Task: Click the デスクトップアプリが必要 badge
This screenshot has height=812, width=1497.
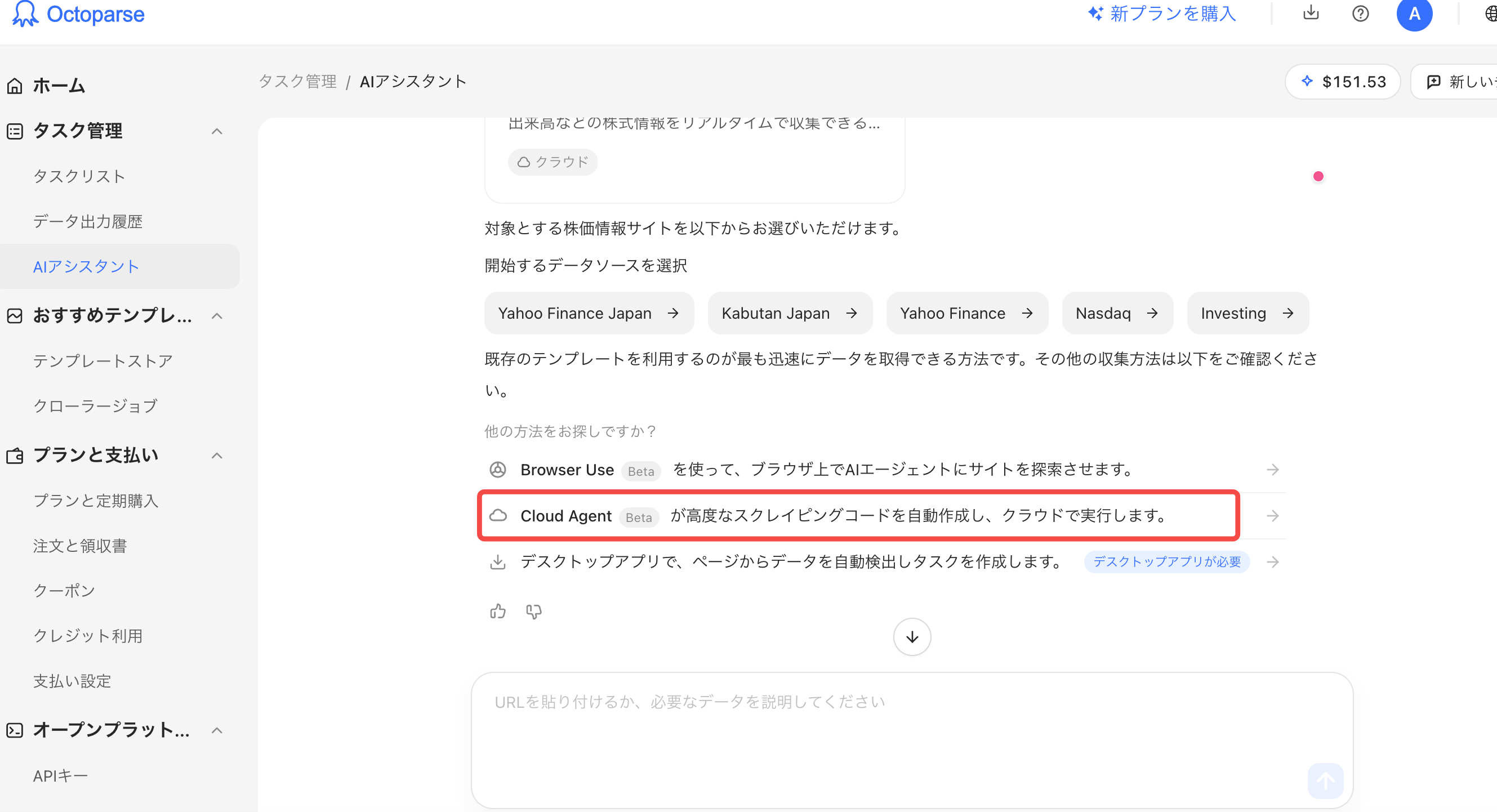Action: [x=1167, y=561]
